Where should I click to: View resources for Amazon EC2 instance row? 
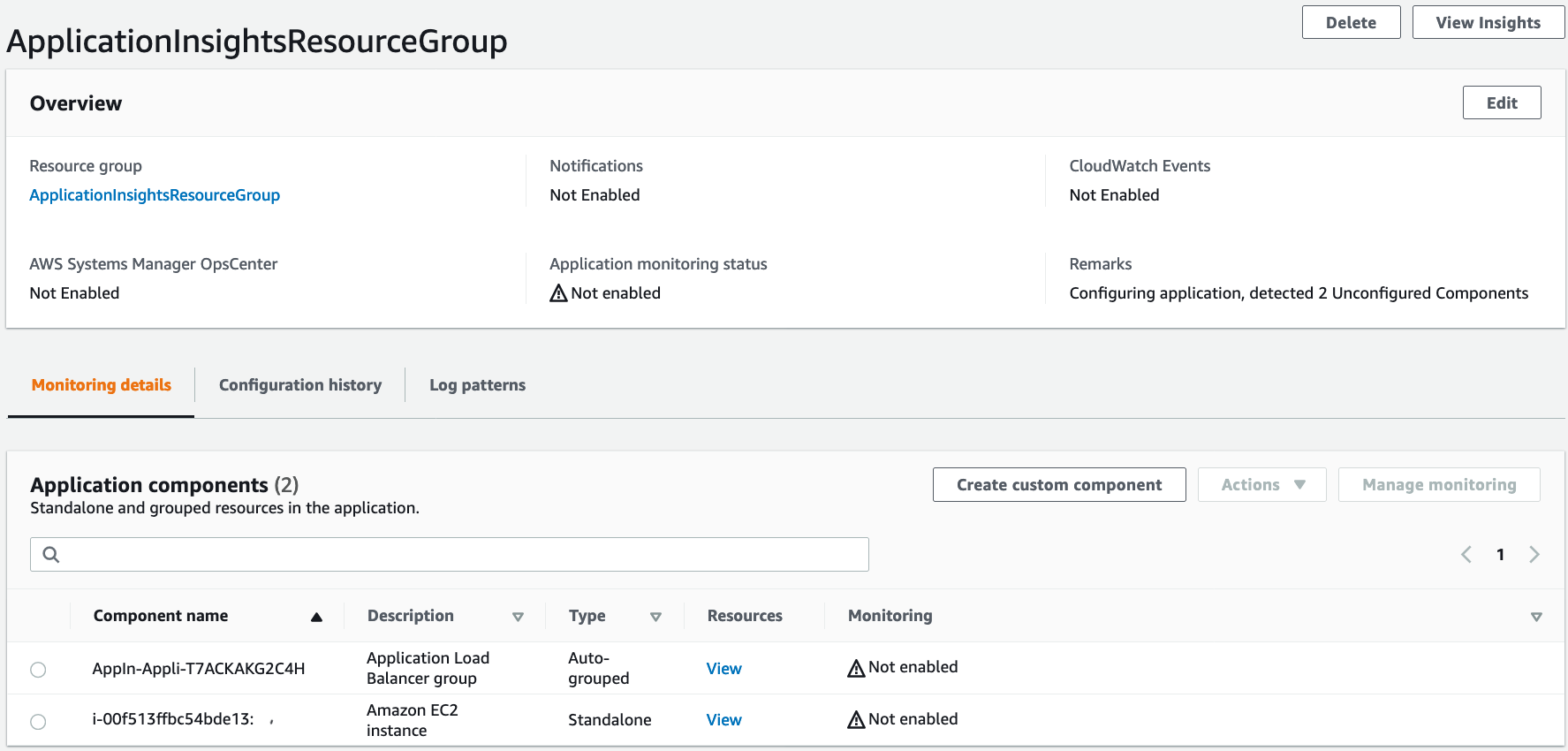723,720
